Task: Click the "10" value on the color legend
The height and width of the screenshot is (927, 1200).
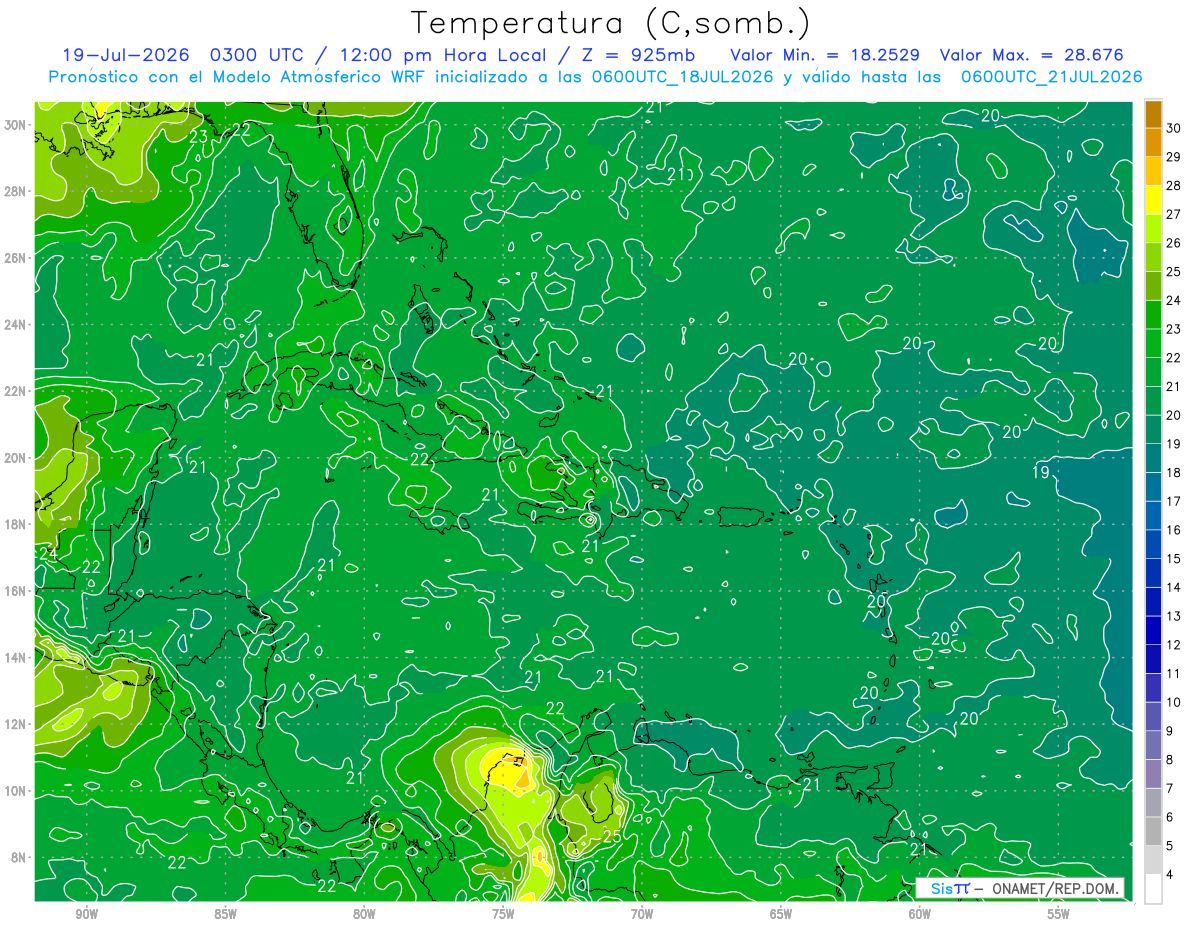Action: 1173,703
